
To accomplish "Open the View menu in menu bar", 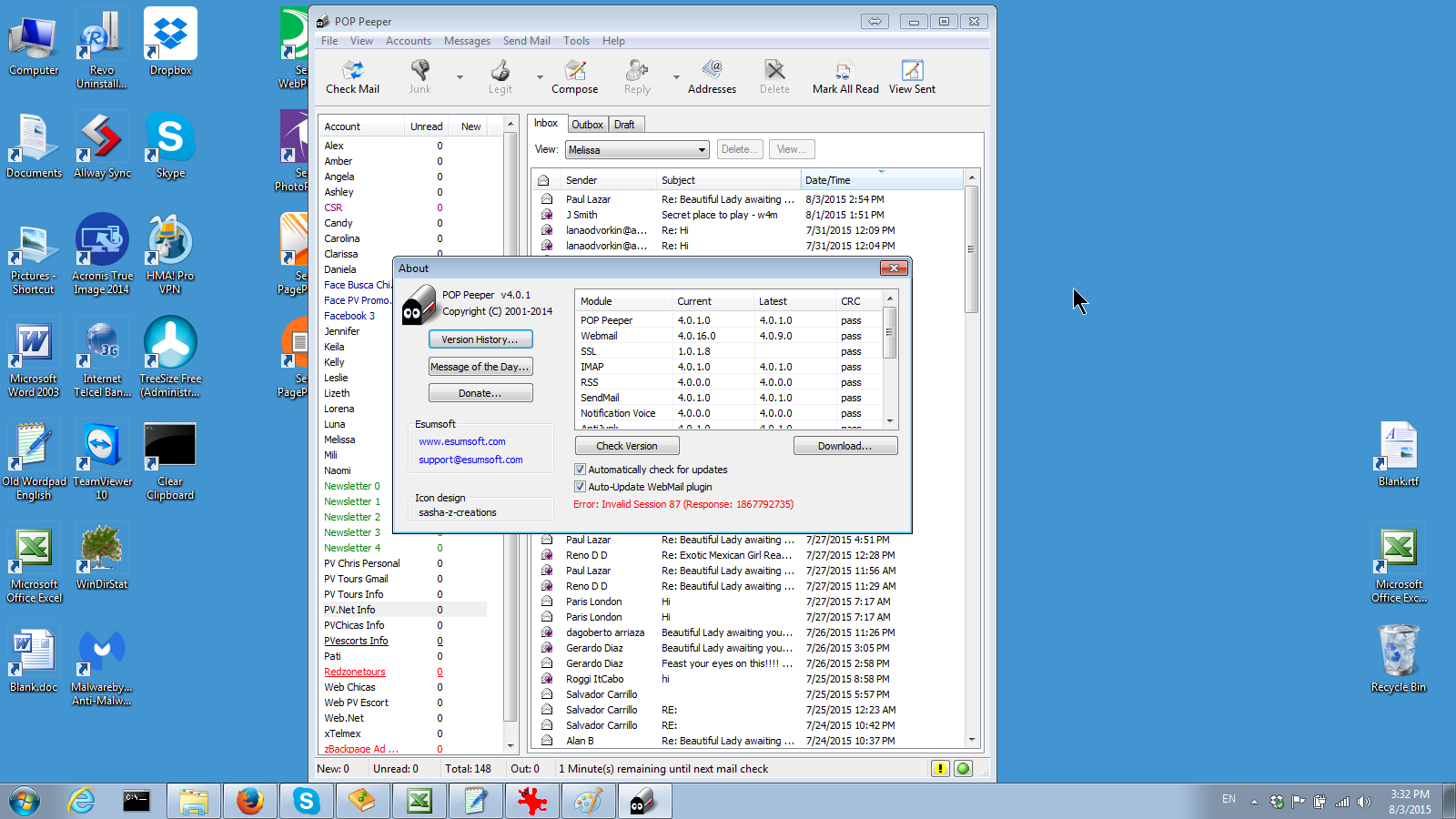I will [x=361, y=41].
